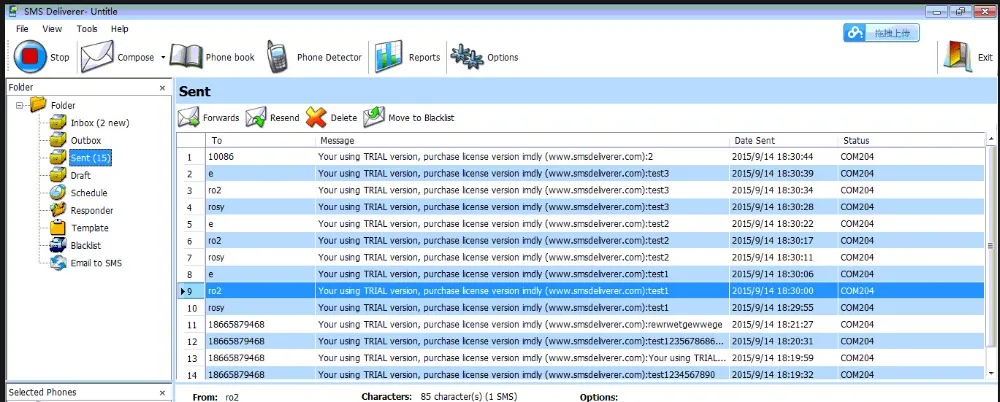This screenshot has width=1000, height=402.
Task: Select row header number 14
Action: [190, 375]
